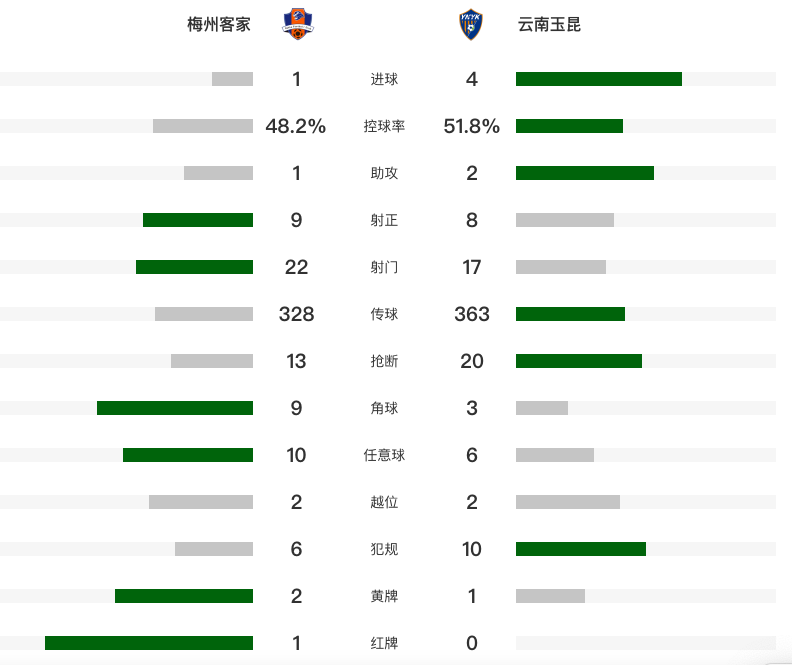792x665 pixels.
Task: Click the 51.8% possession value
Action: click(472, 126)
